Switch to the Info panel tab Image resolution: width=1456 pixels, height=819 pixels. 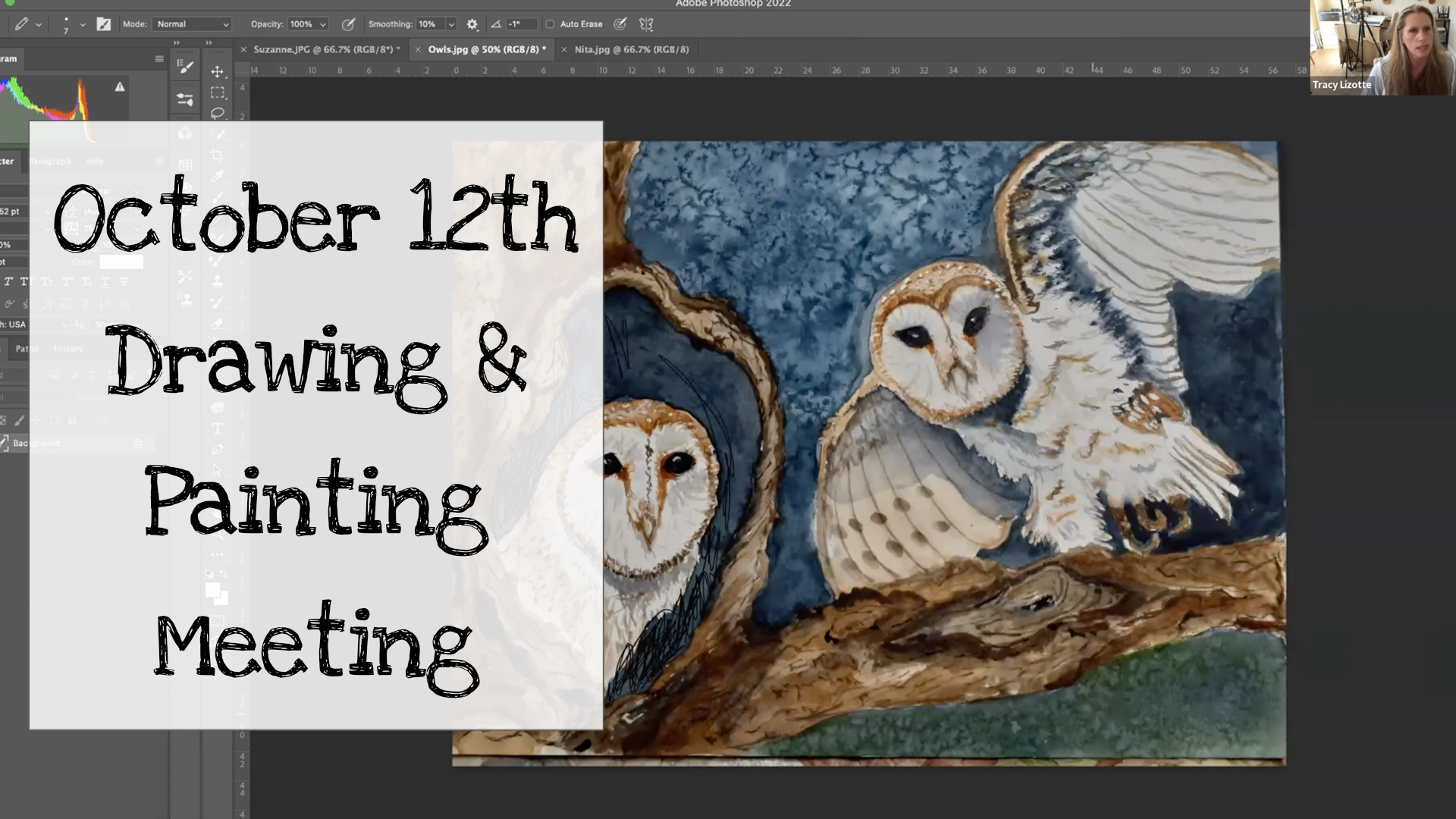95,161
